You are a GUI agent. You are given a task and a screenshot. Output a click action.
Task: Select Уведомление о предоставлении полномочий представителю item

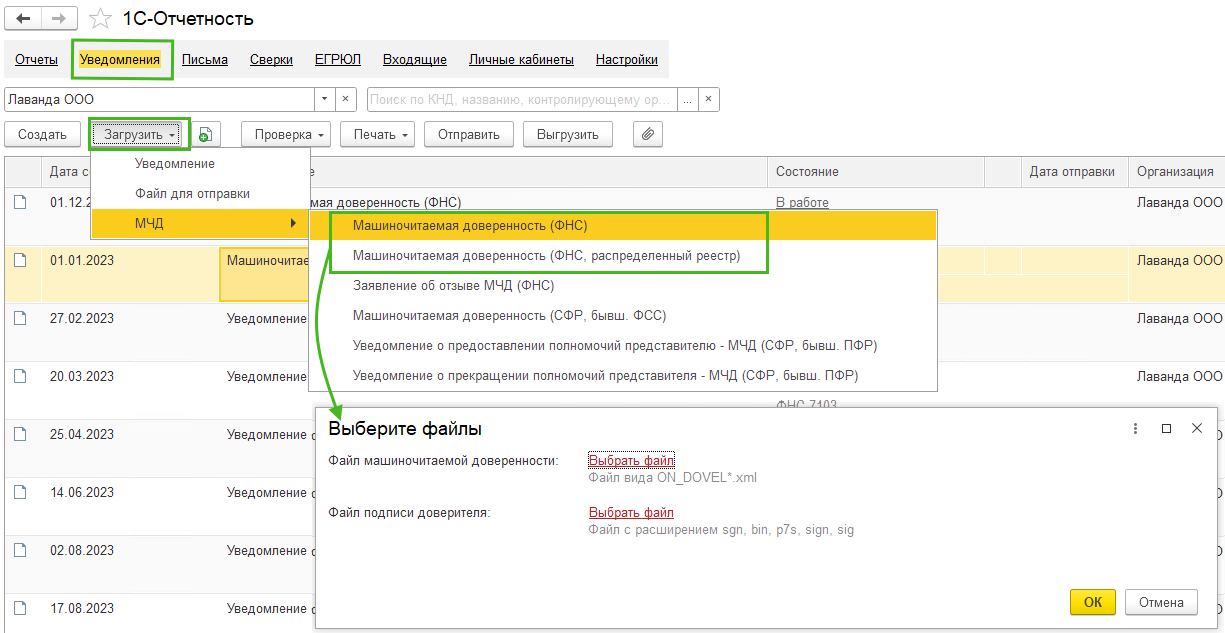[x=622, y=346]
